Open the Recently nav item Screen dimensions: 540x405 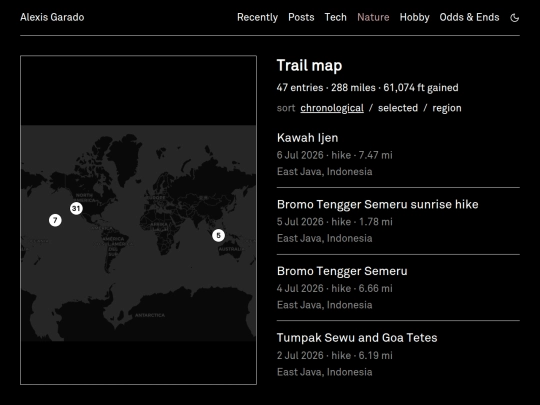coord(257,17)
